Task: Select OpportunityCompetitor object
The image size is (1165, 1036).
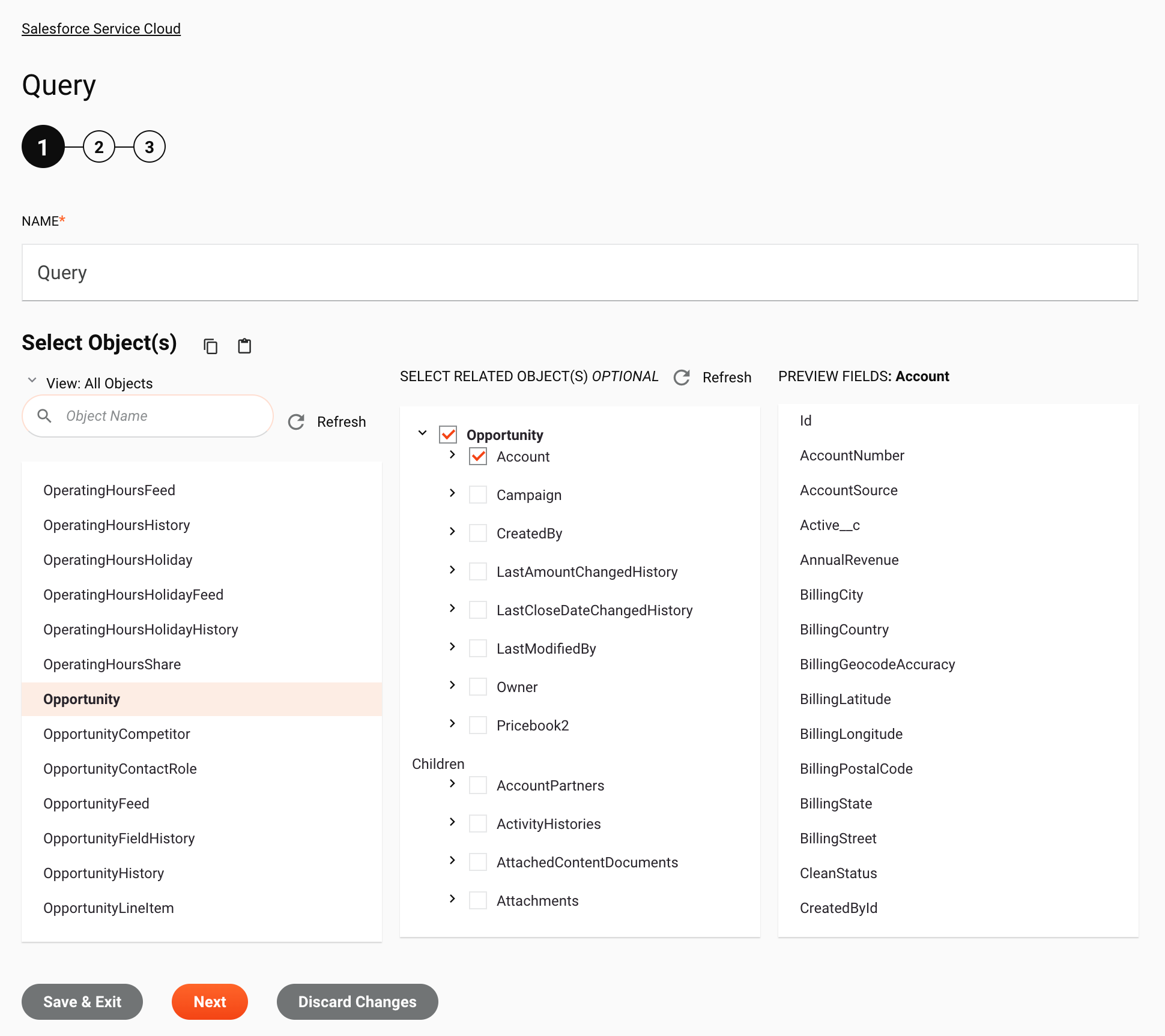Action: tap(202, 734)
